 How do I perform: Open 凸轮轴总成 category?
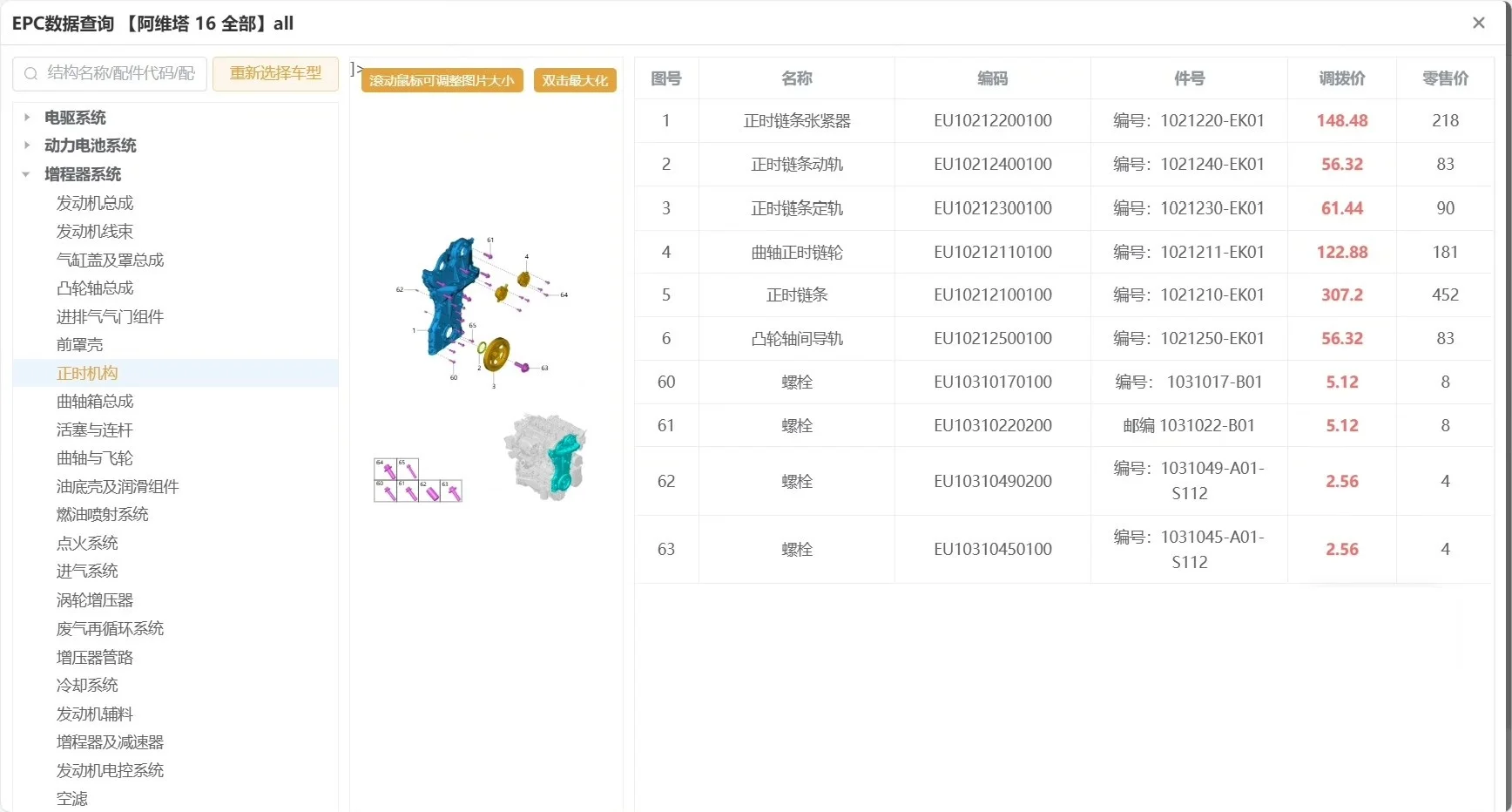[95, 288]
